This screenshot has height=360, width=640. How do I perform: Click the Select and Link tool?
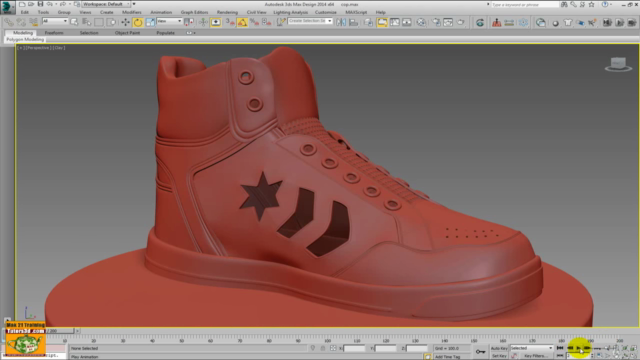pyautogui.click(x=9, y=22)
